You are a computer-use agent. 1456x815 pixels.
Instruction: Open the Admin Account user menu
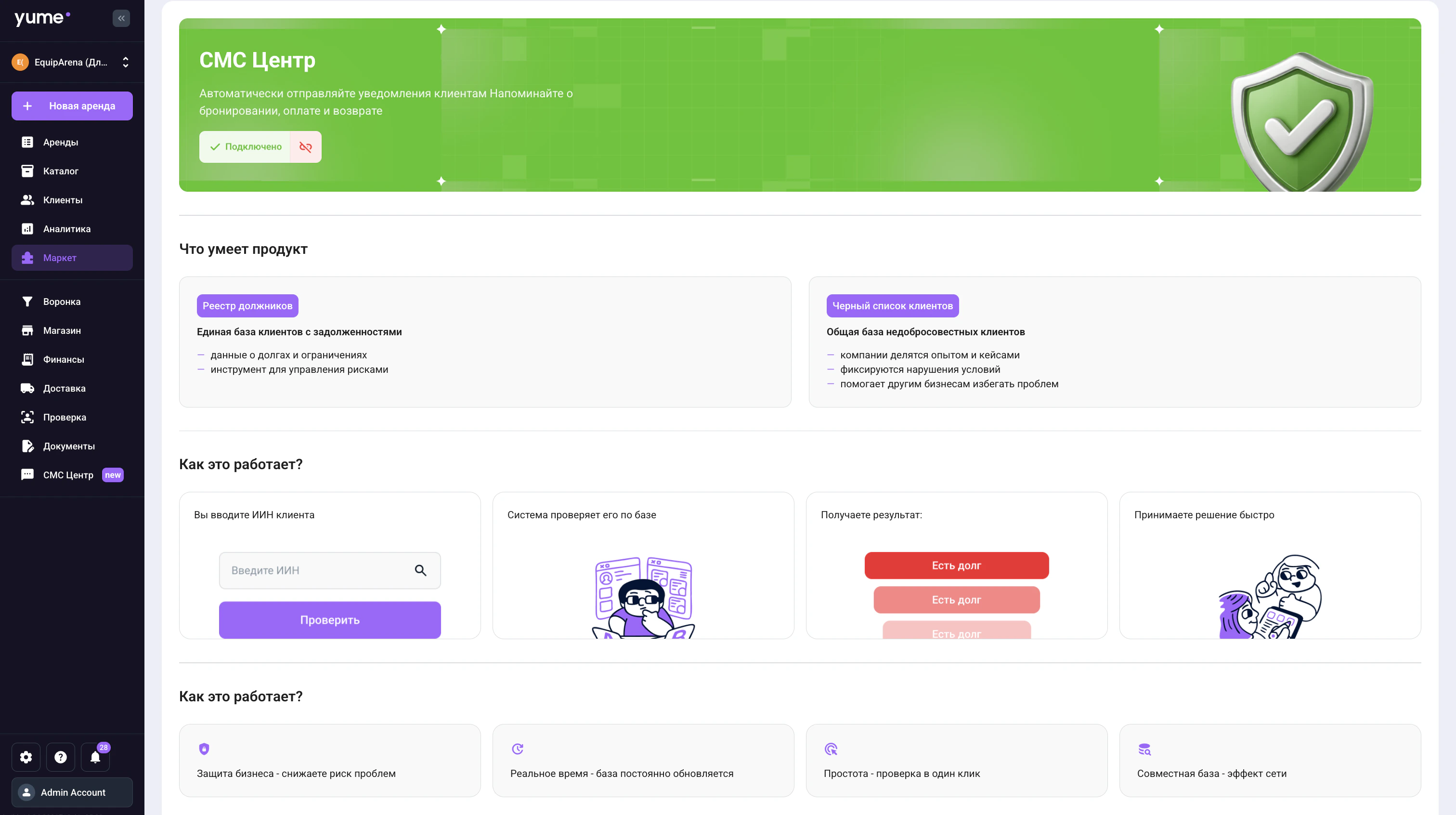pyautogui.click(x=72, y=792)
